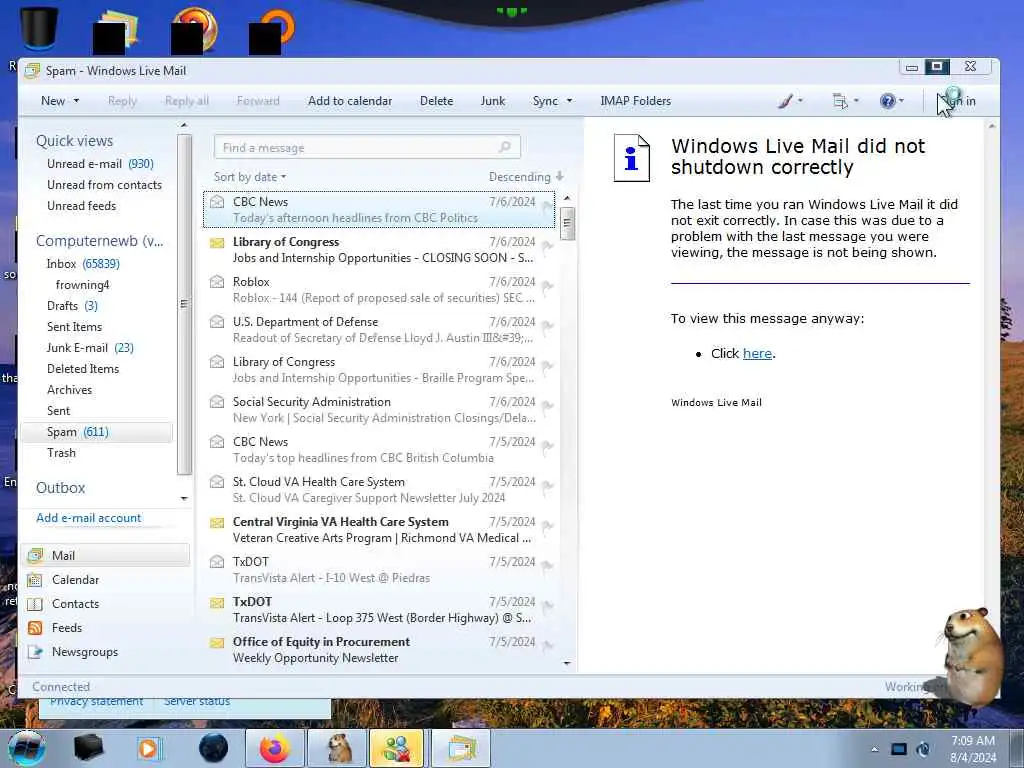The width and height of the screenshot is (1024, 768).
Task: Expand the Sync dropdown arrow
Action: pyautogui.click(x=569, y=101)
